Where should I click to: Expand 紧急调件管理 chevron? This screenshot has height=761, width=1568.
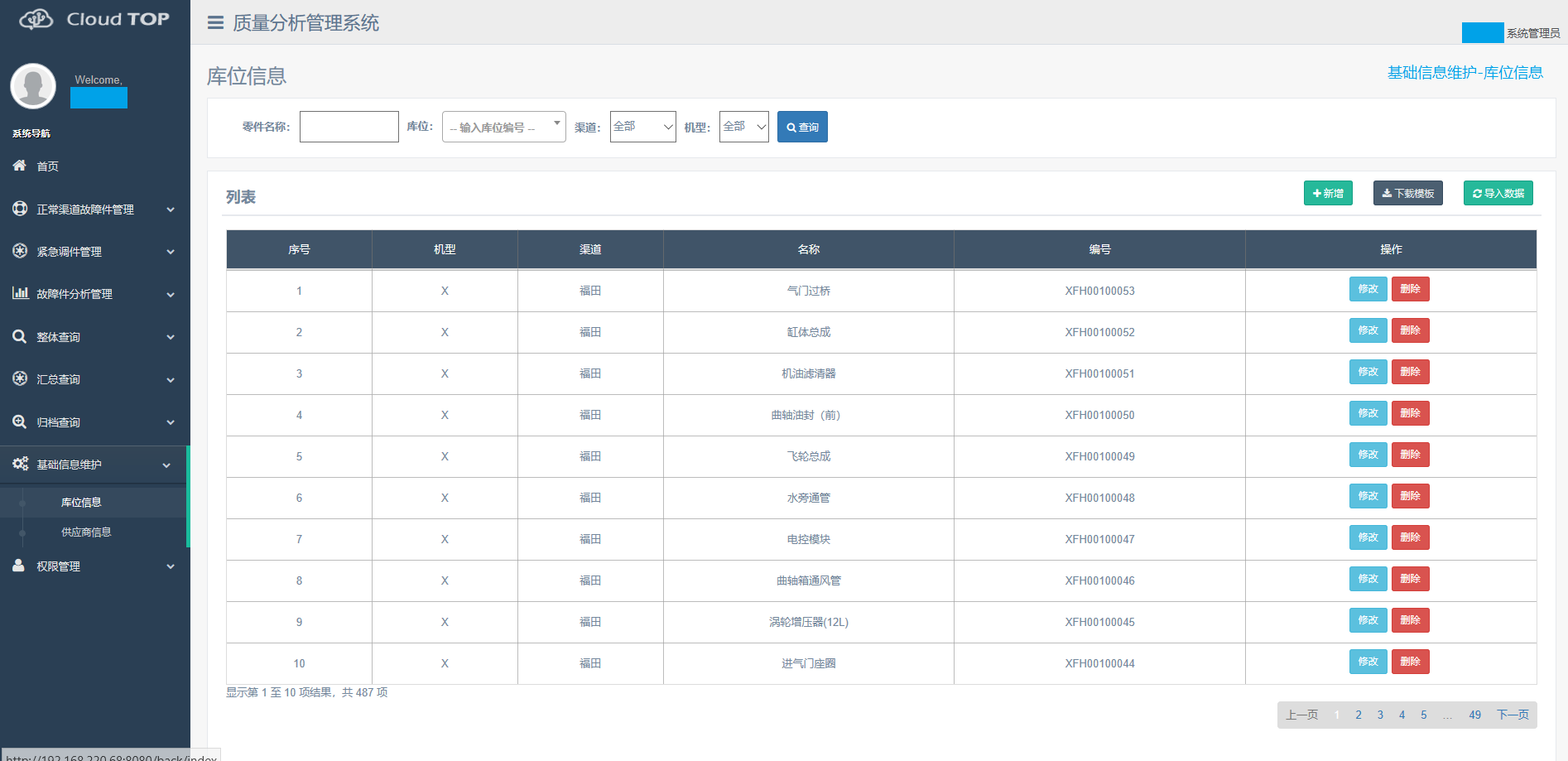coord(171,252)
